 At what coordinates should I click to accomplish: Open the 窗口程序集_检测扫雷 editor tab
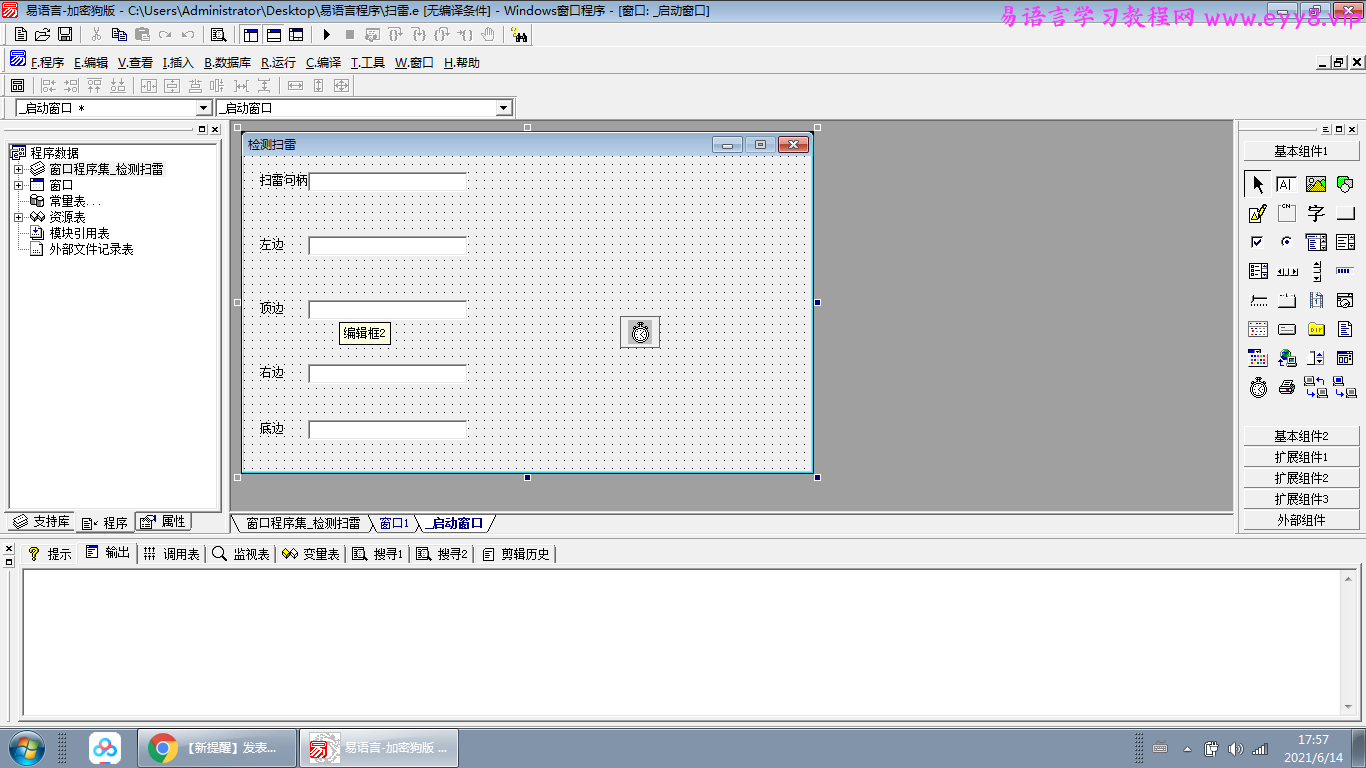pyautogui.click(x=303, y=523)
